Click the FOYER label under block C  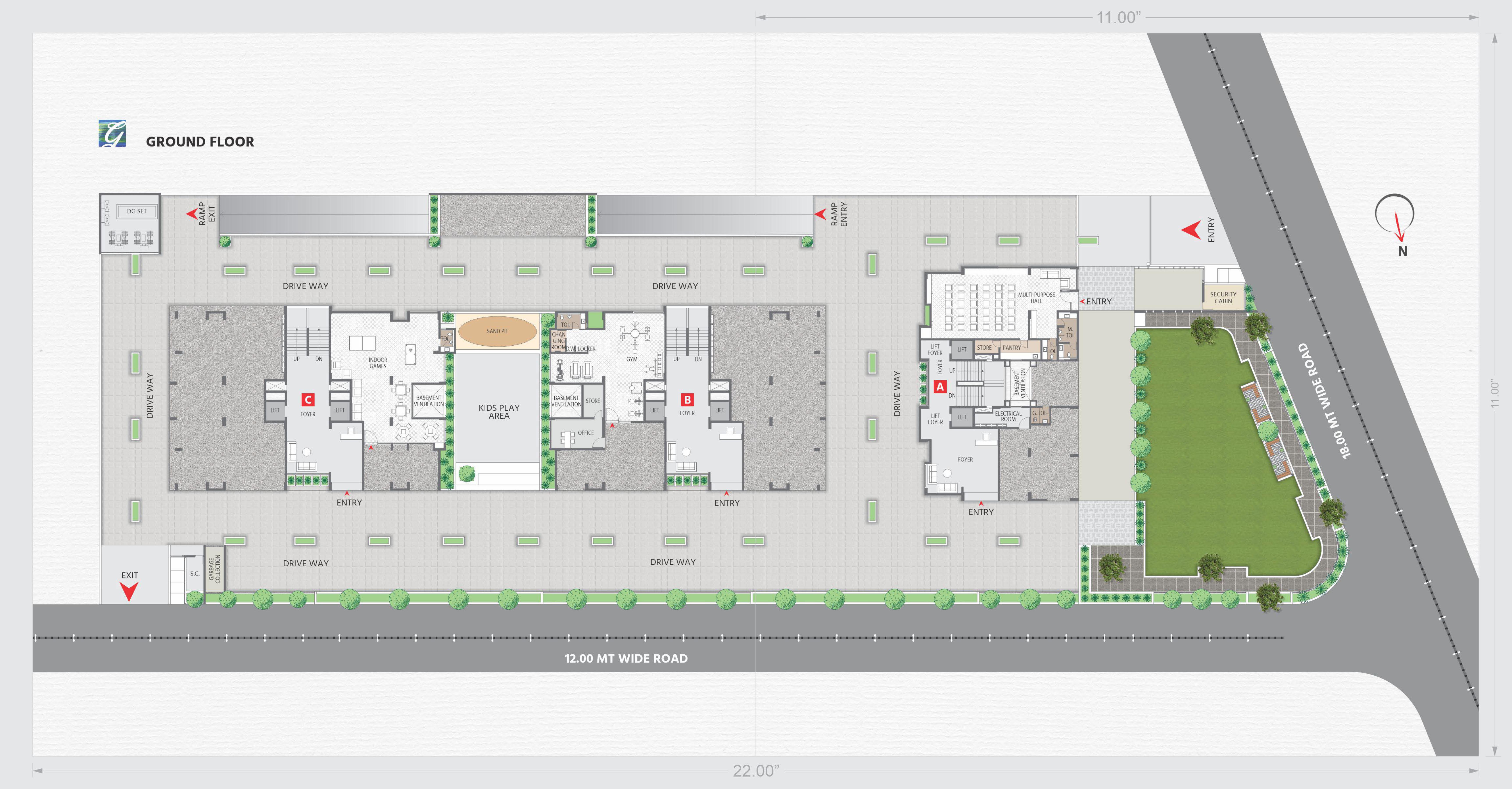pyautogui.click(x=308, y=414)
